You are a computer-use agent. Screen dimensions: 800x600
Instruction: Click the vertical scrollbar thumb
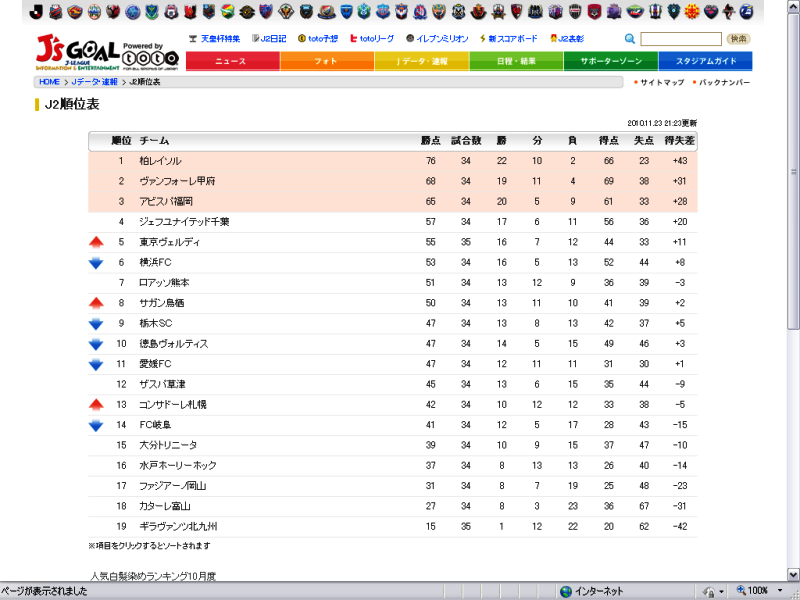(x=793, y=172)
